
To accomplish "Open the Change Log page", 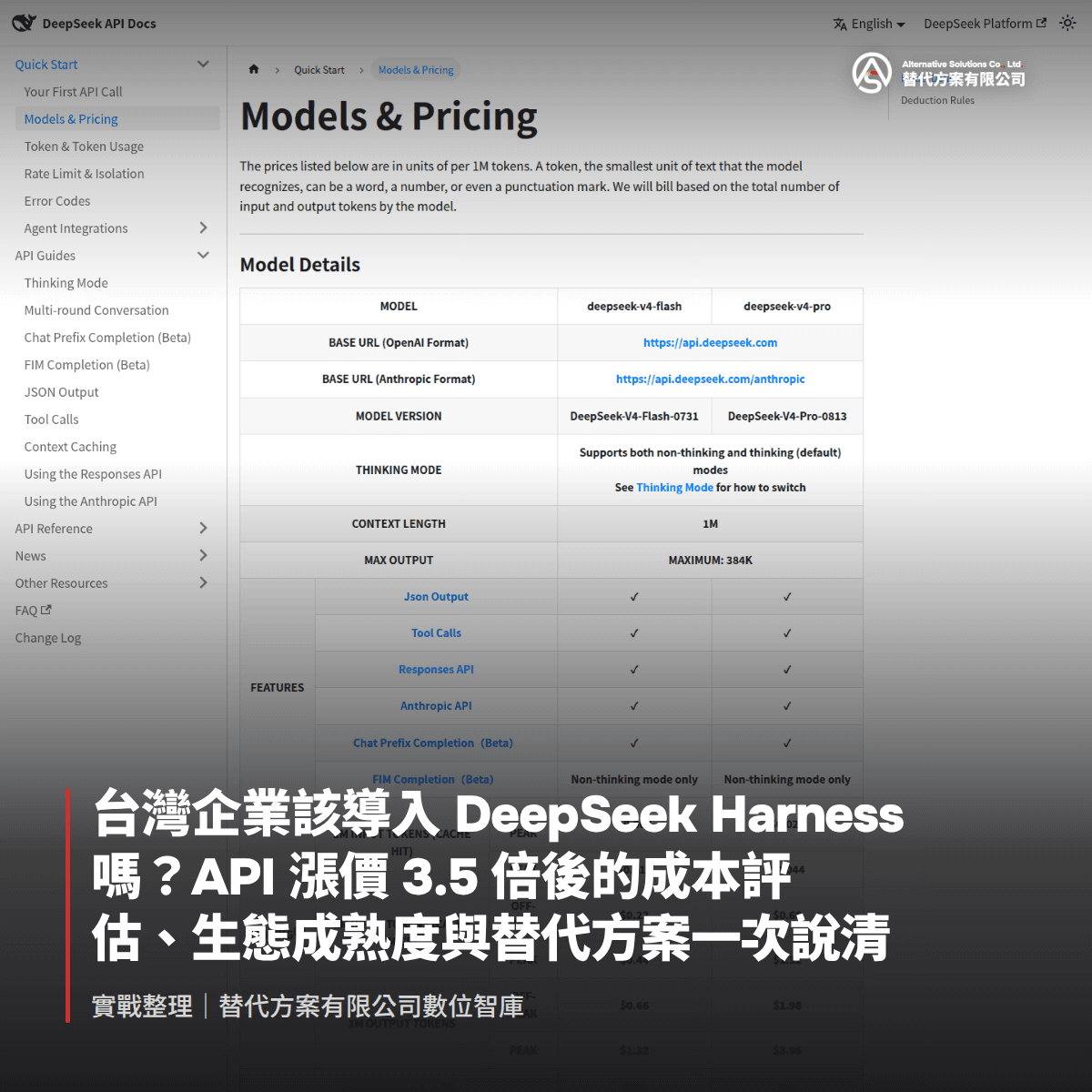I will click(47, 638).
